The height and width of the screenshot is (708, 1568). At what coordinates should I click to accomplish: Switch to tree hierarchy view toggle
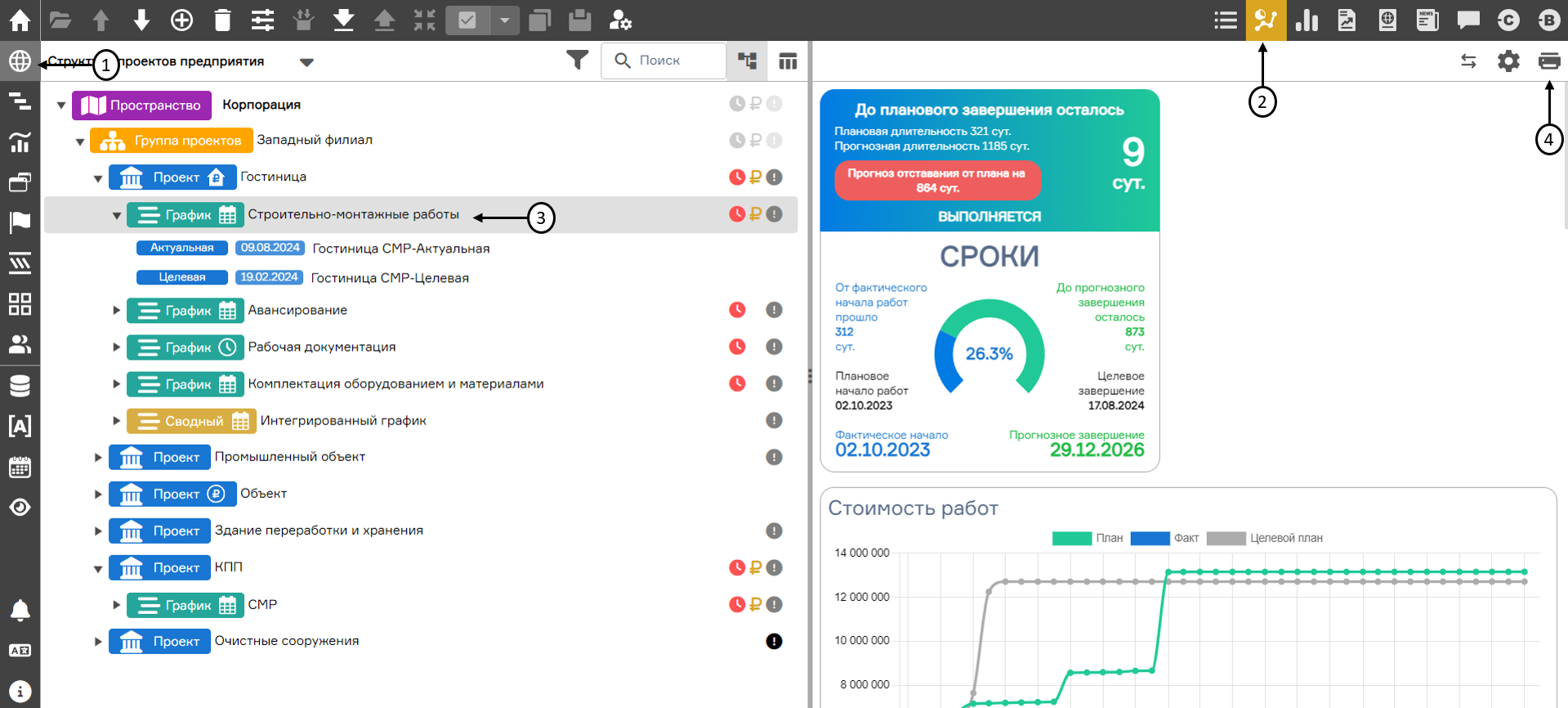[x=747, y=60]
